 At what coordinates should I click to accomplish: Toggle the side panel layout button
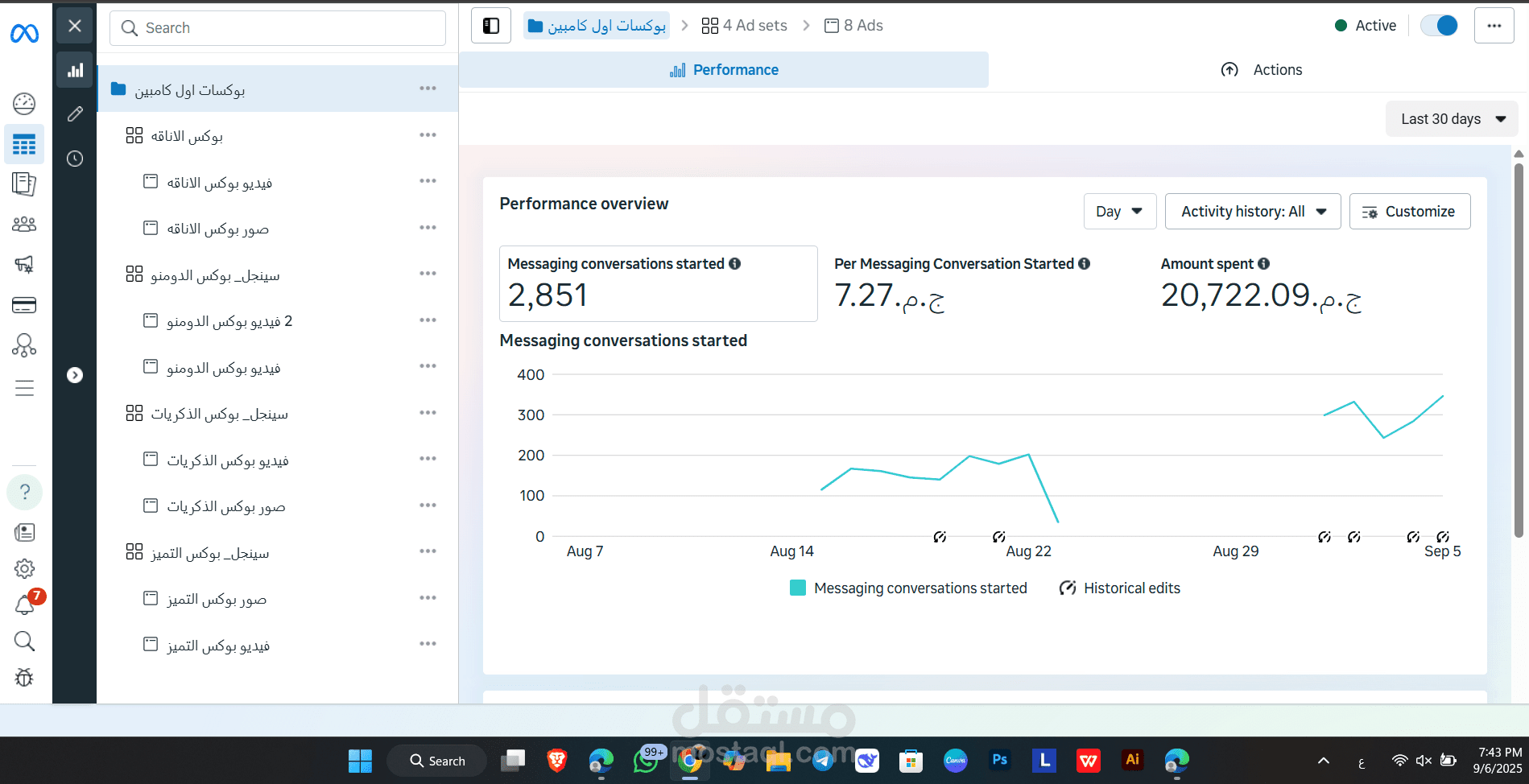[x=491, y=26]
